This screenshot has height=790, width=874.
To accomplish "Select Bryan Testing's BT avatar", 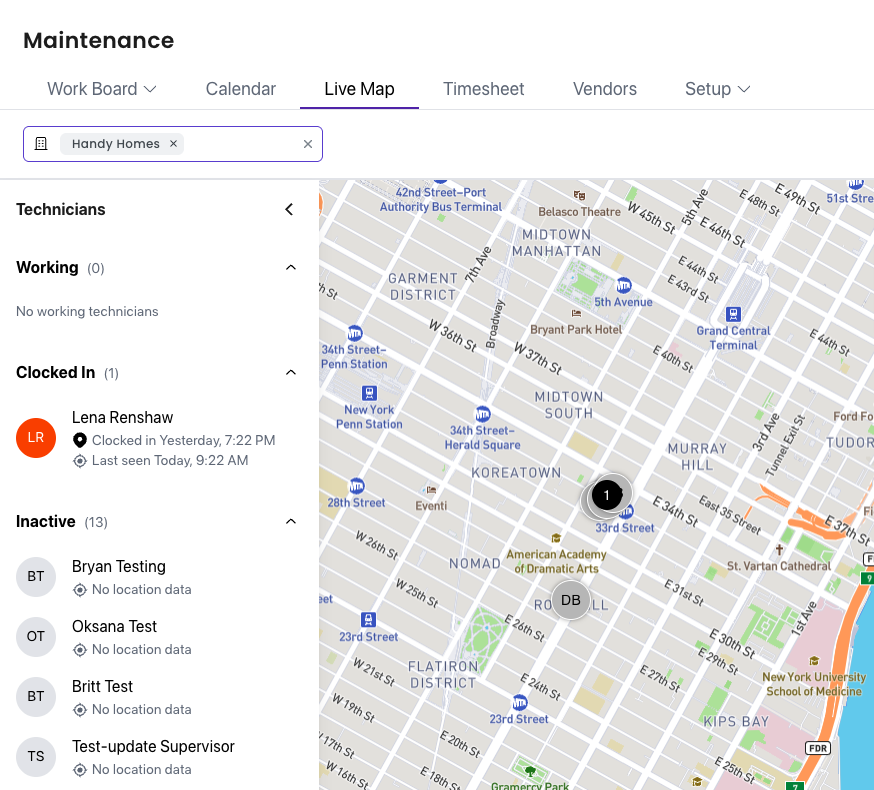I will pos(36,576).
